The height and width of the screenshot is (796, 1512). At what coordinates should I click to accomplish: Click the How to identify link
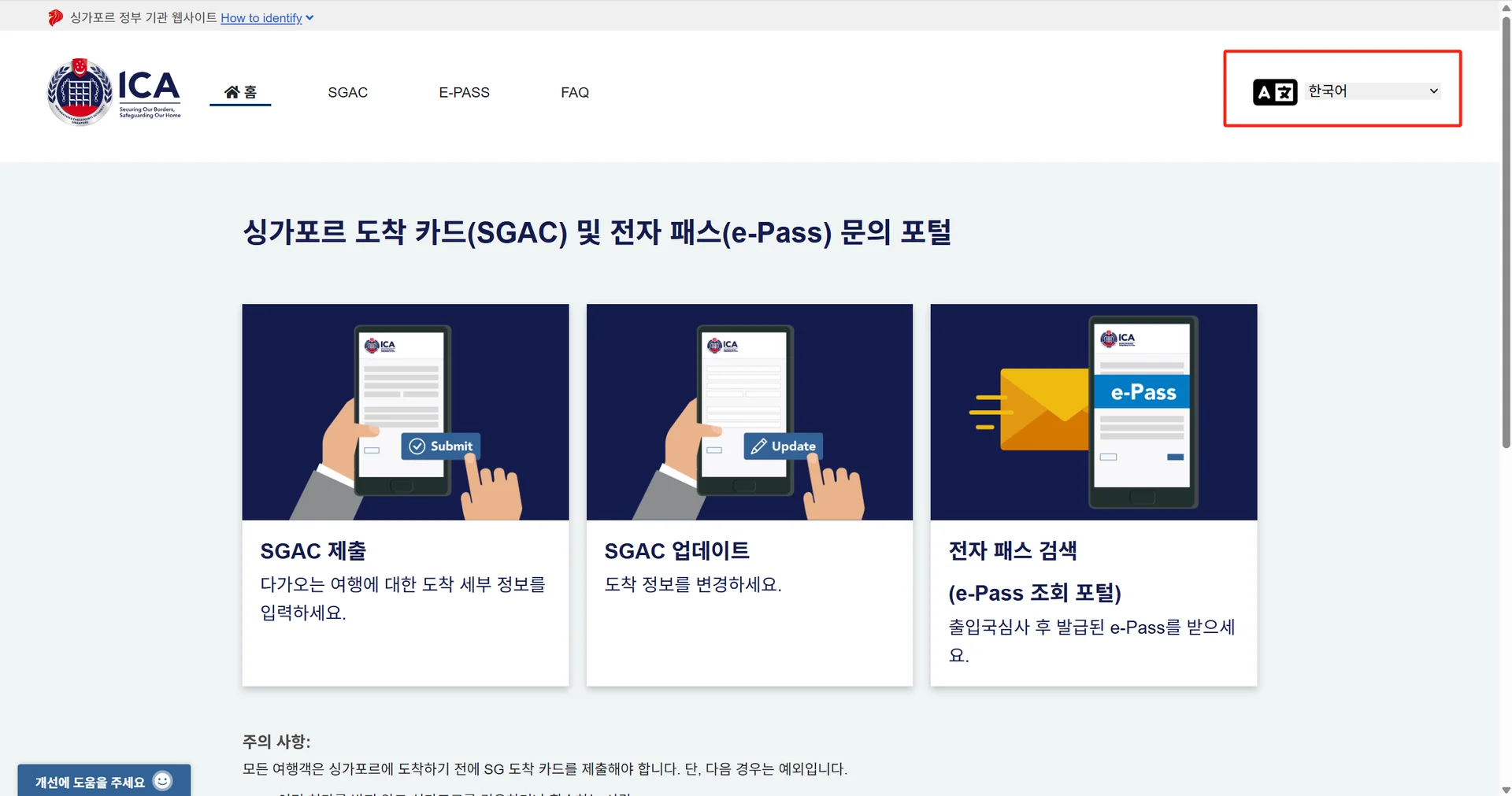pos(261,18)
